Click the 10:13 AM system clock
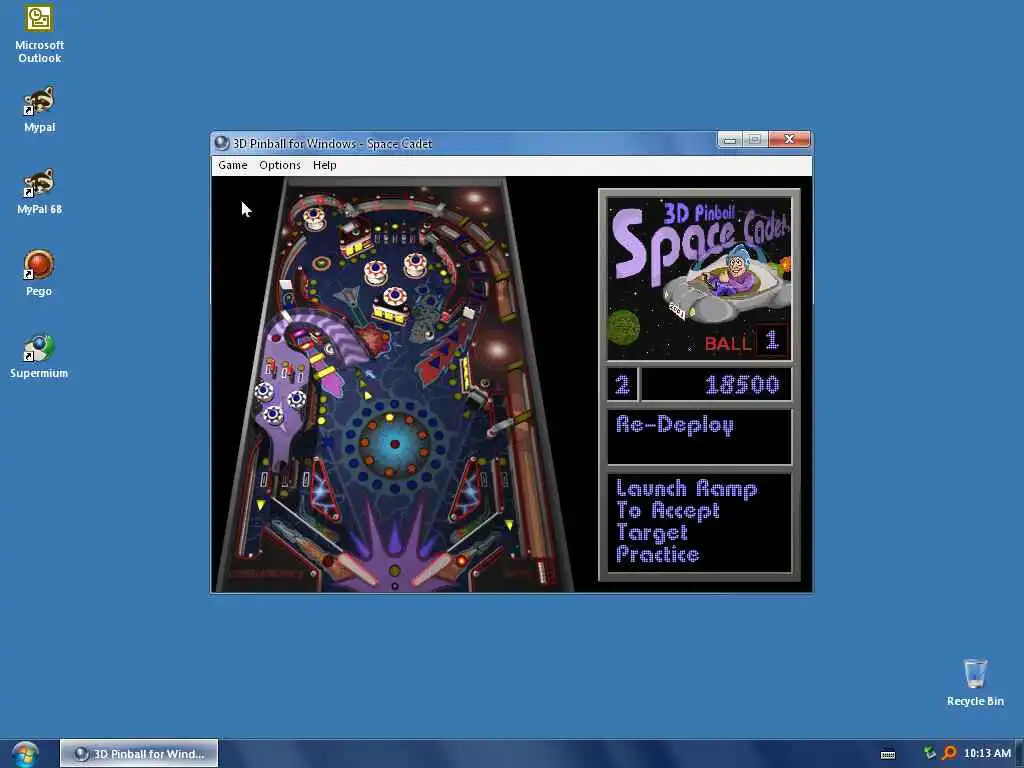The image size is (1024, 768). (987, 754)
